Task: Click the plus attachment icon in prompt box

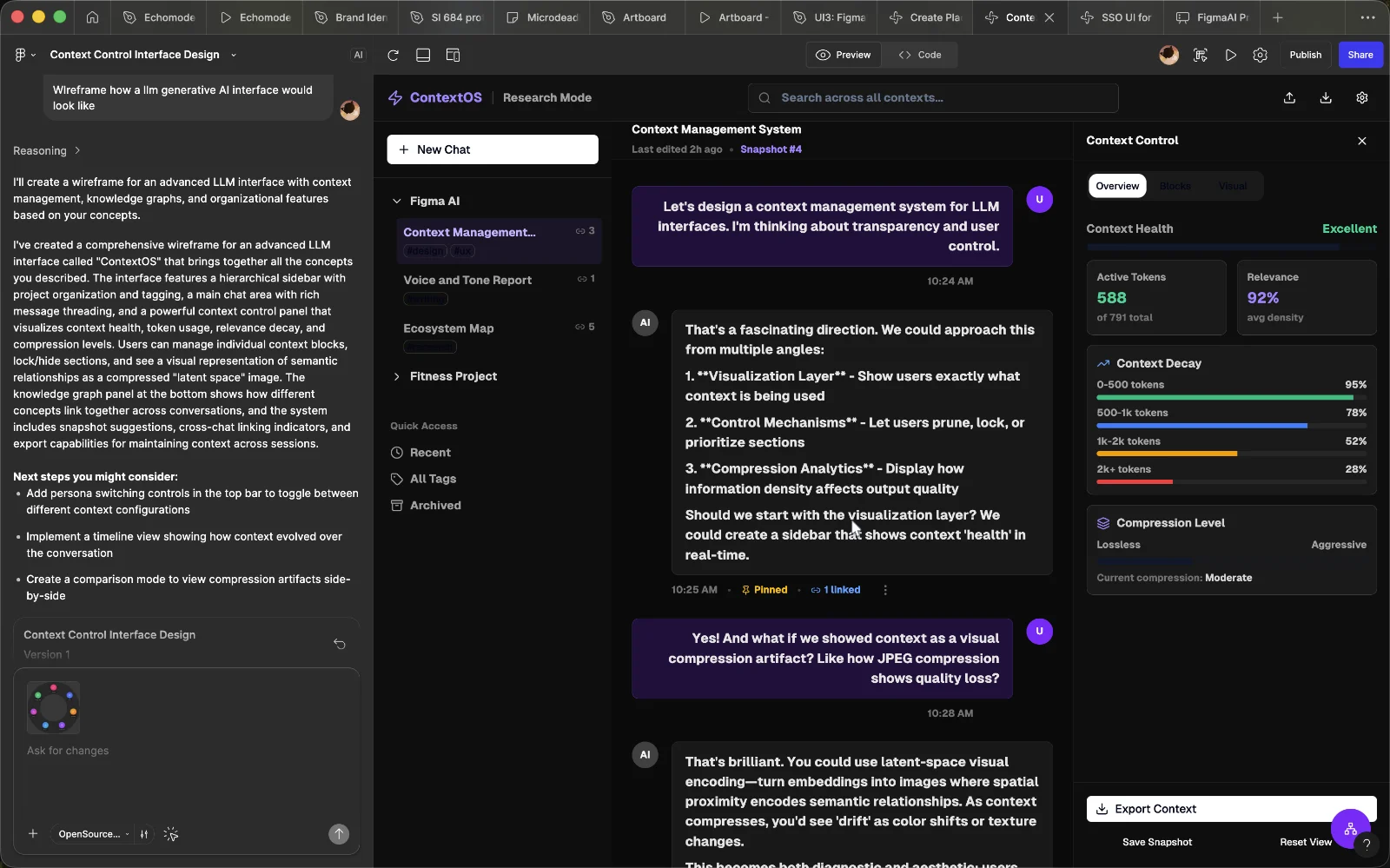Action: [33, 834]
